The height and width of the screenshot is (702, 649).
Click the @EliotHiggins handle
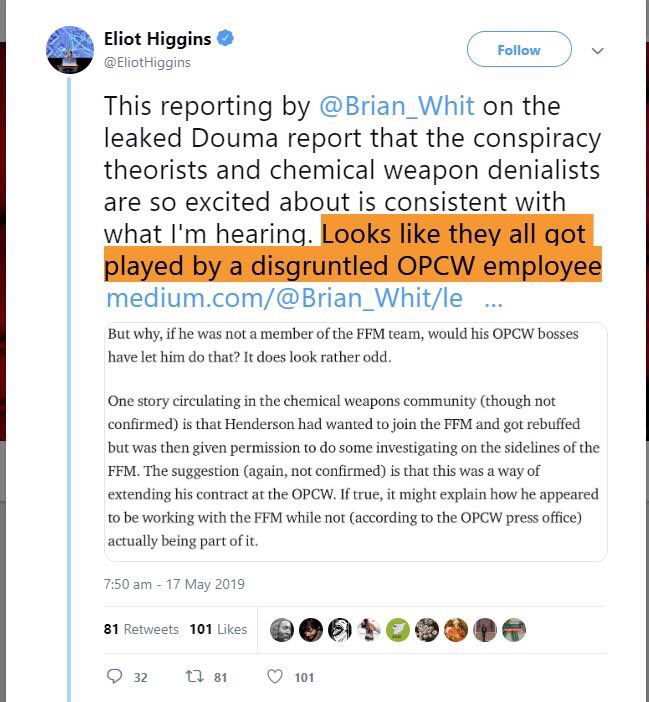coord(147,62)
